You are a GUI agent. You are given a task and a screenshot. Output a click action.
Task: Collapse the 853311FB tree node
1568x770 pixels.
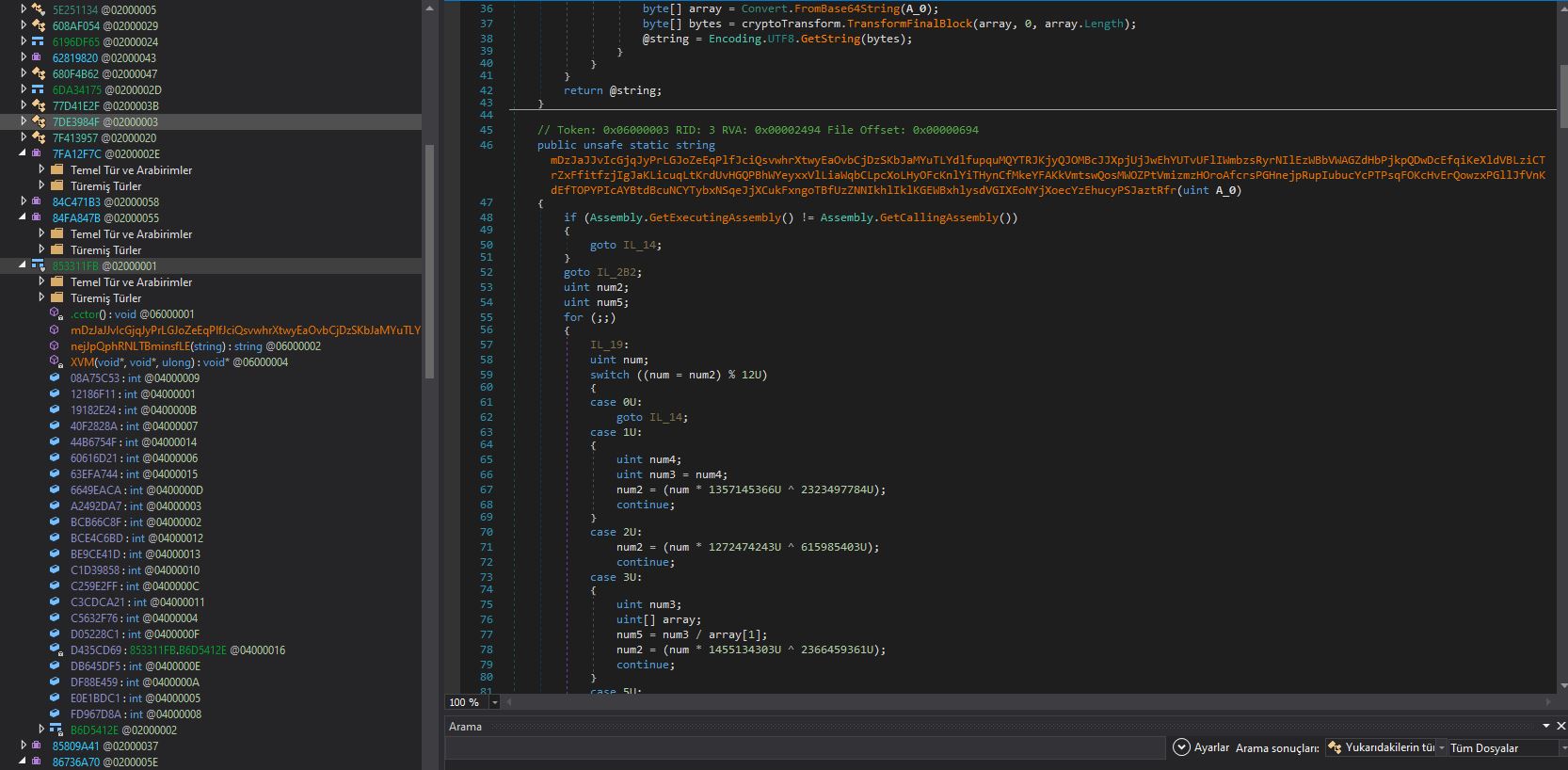pos(24,265)
